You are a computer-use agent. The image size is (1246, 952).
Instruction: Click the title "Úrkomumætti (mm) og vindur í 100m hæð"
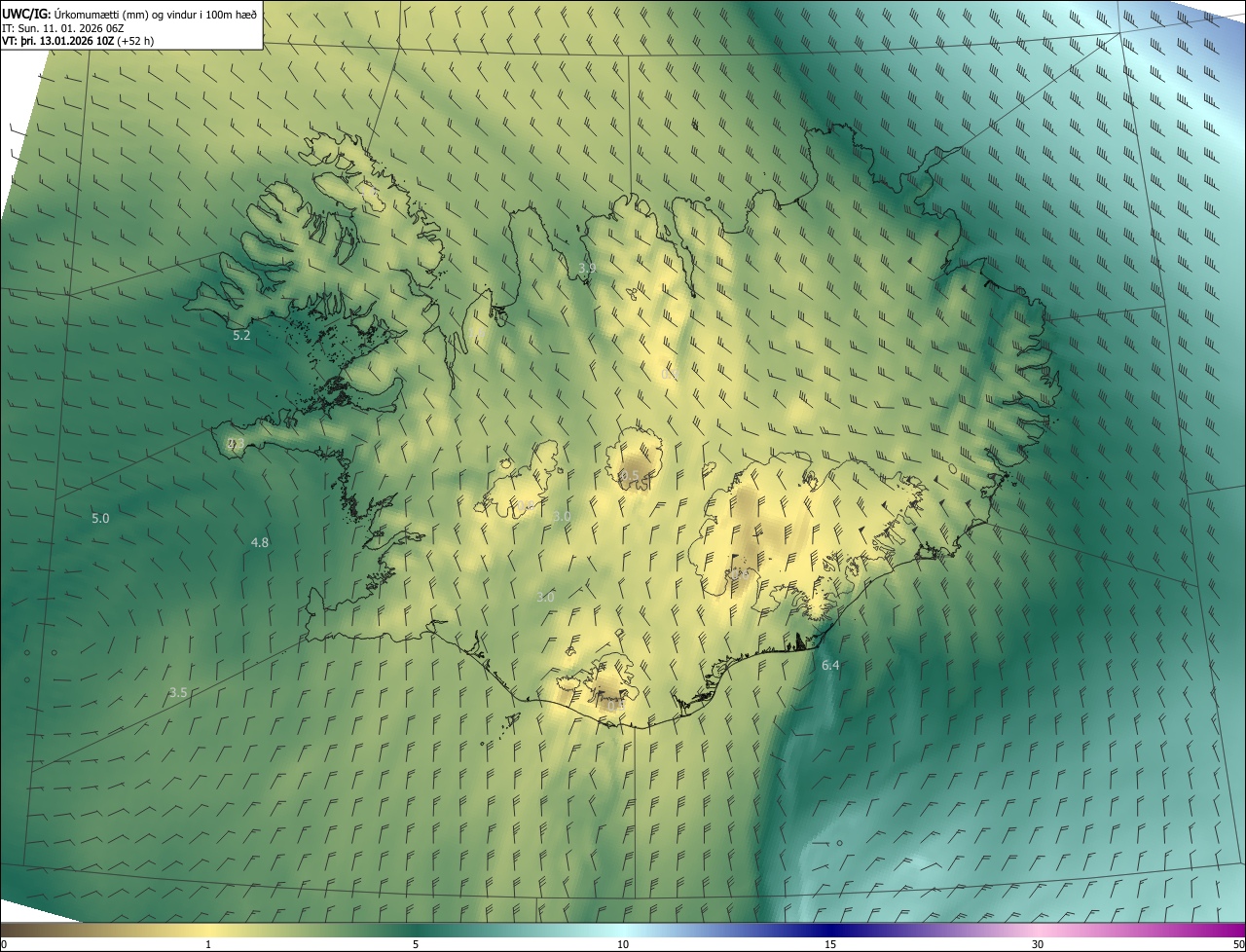coord(155,14)
